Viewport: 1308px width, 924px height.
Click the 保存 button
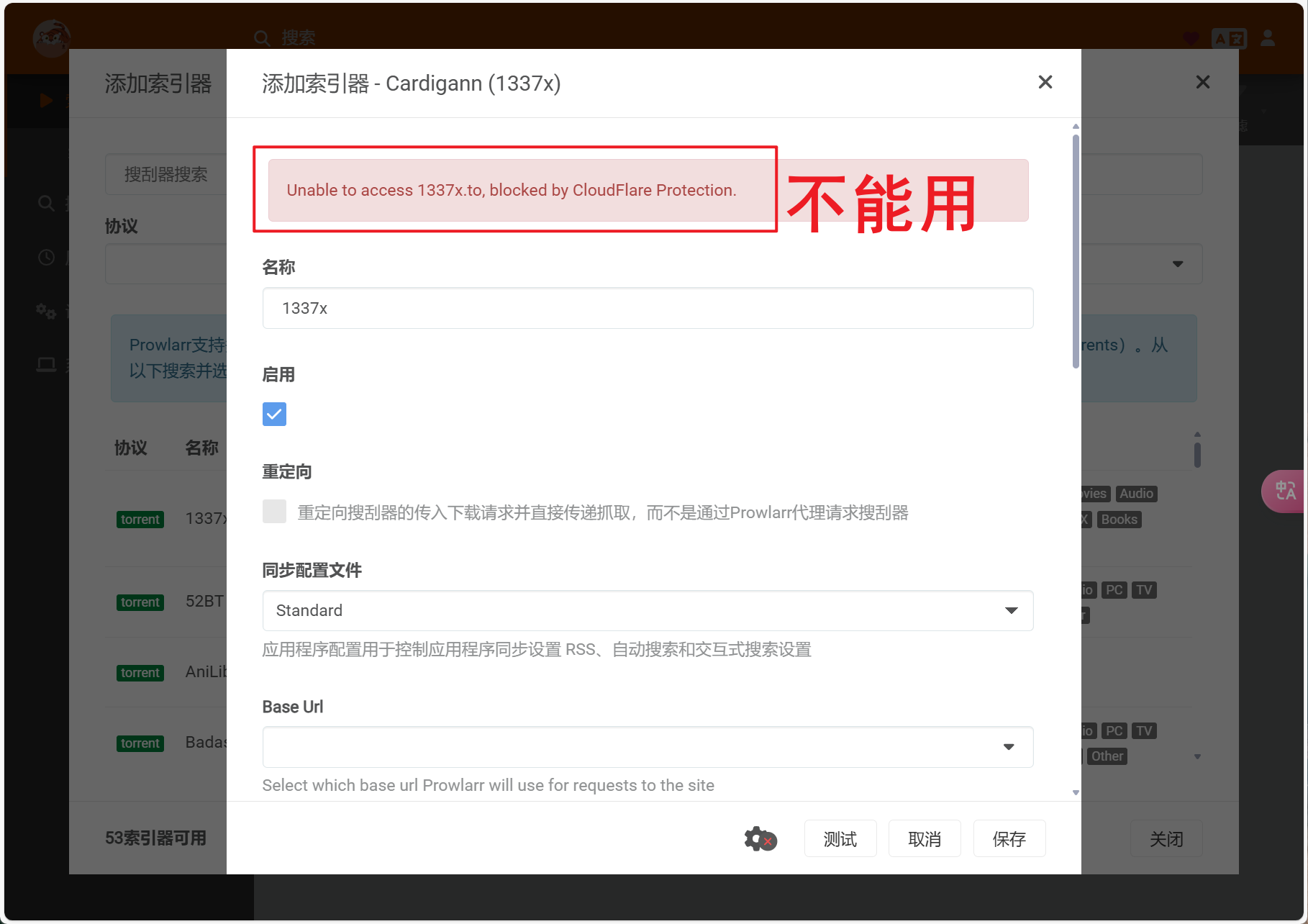click(x=1009, y=838)
